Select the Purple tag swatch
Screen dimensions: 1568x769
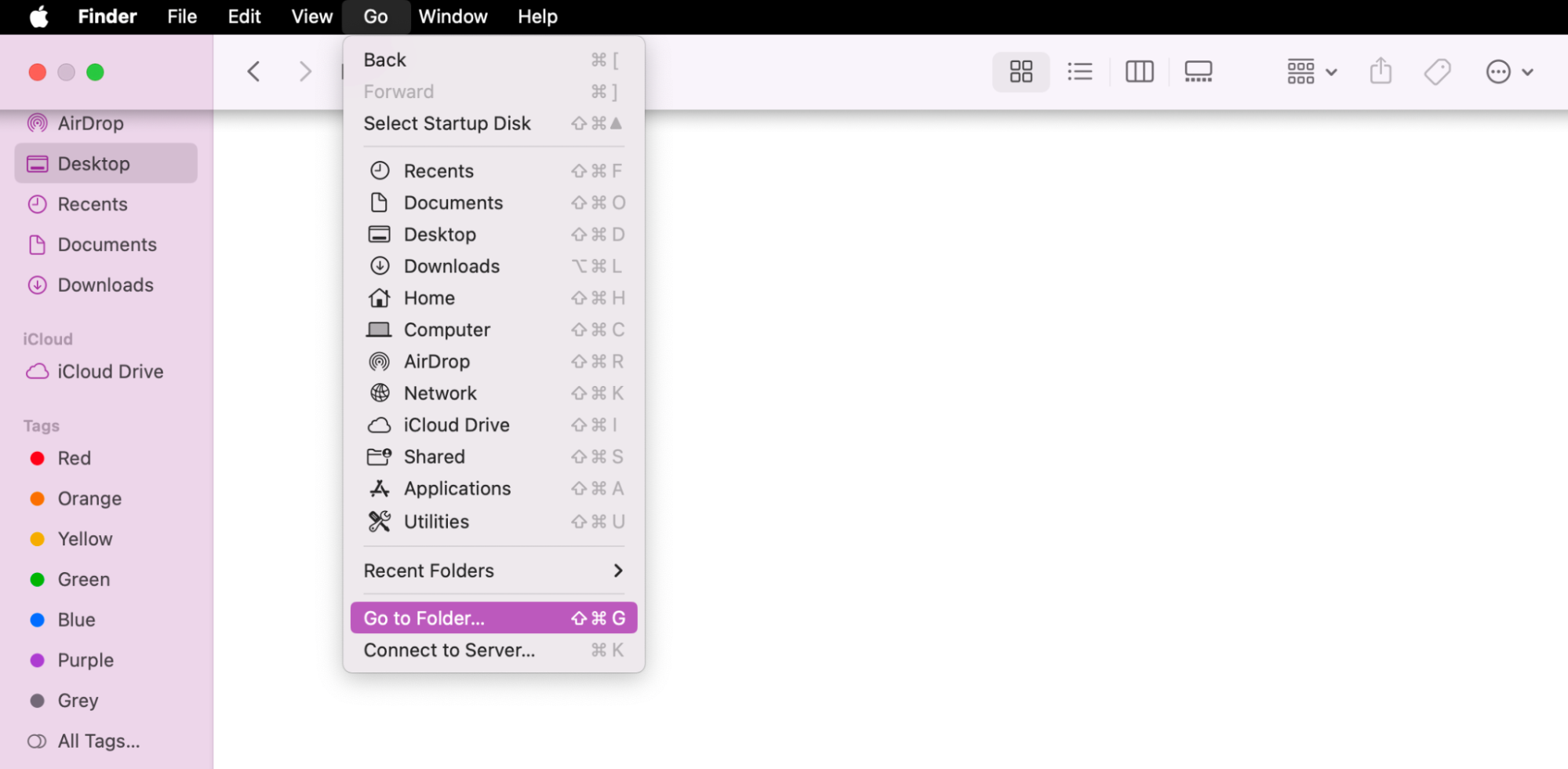coord(85,660)
